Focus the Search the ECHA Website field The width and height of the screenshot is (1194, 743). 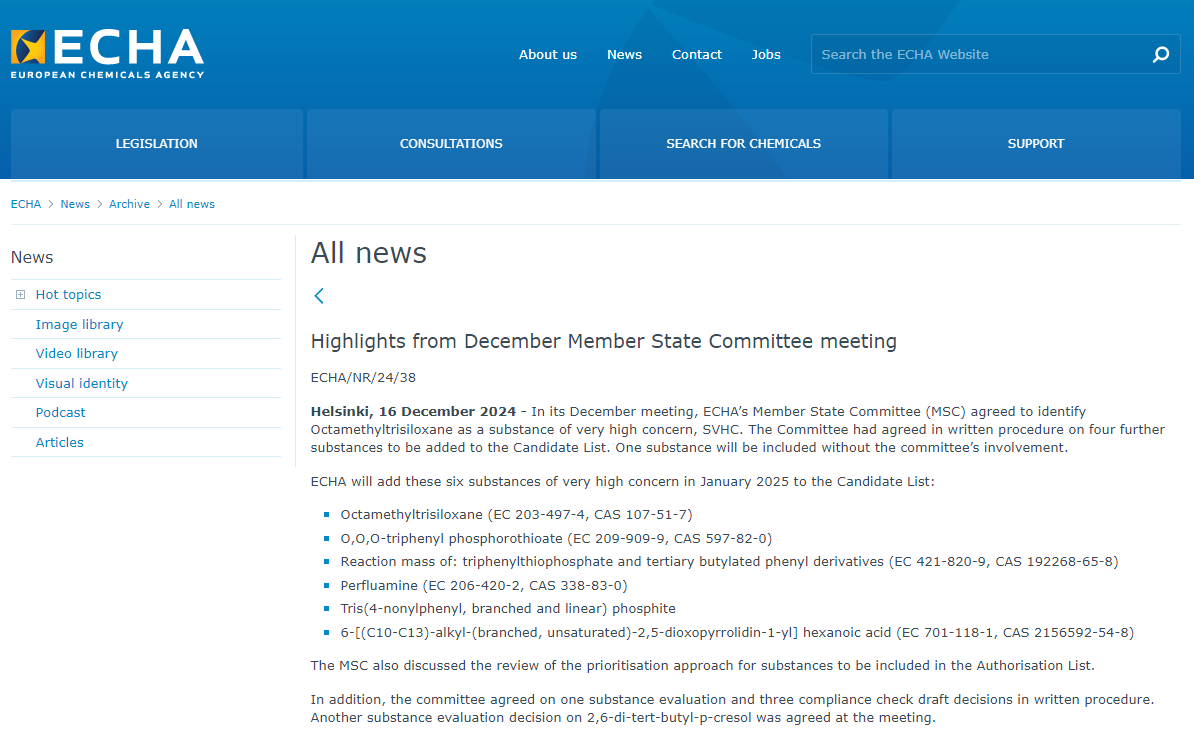(975, 55)
